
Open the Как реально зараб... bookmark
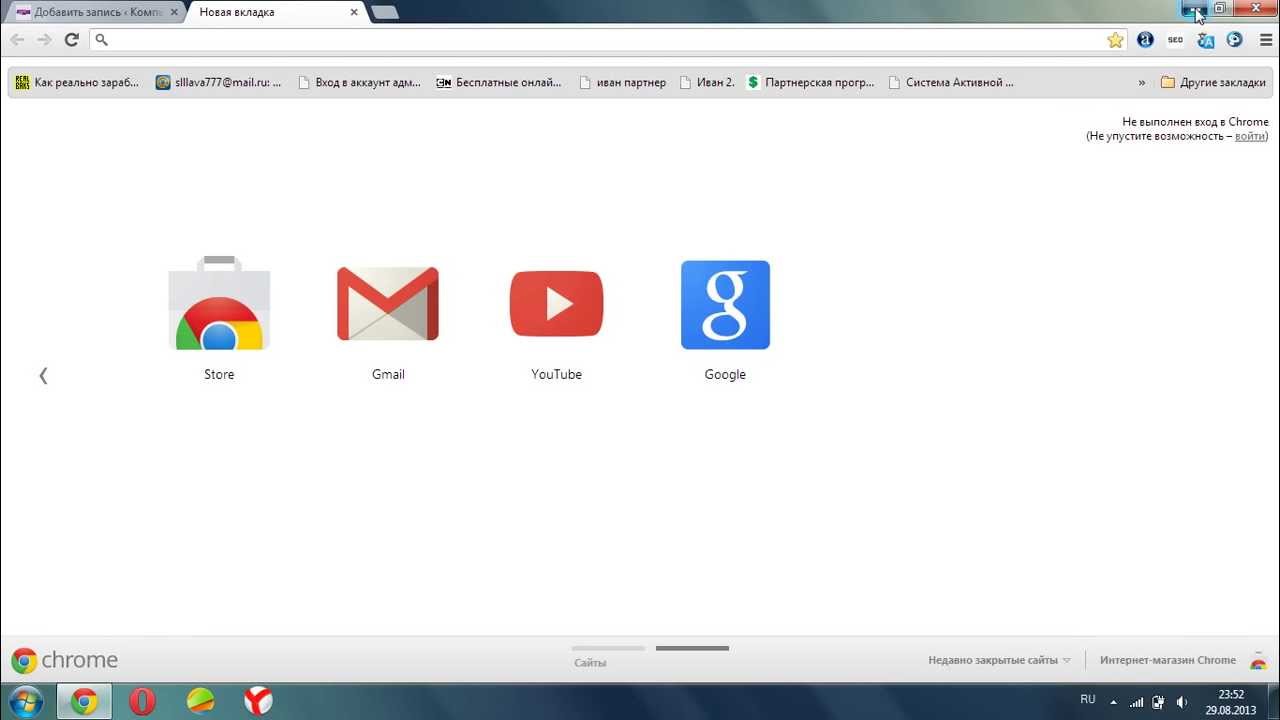77,83
